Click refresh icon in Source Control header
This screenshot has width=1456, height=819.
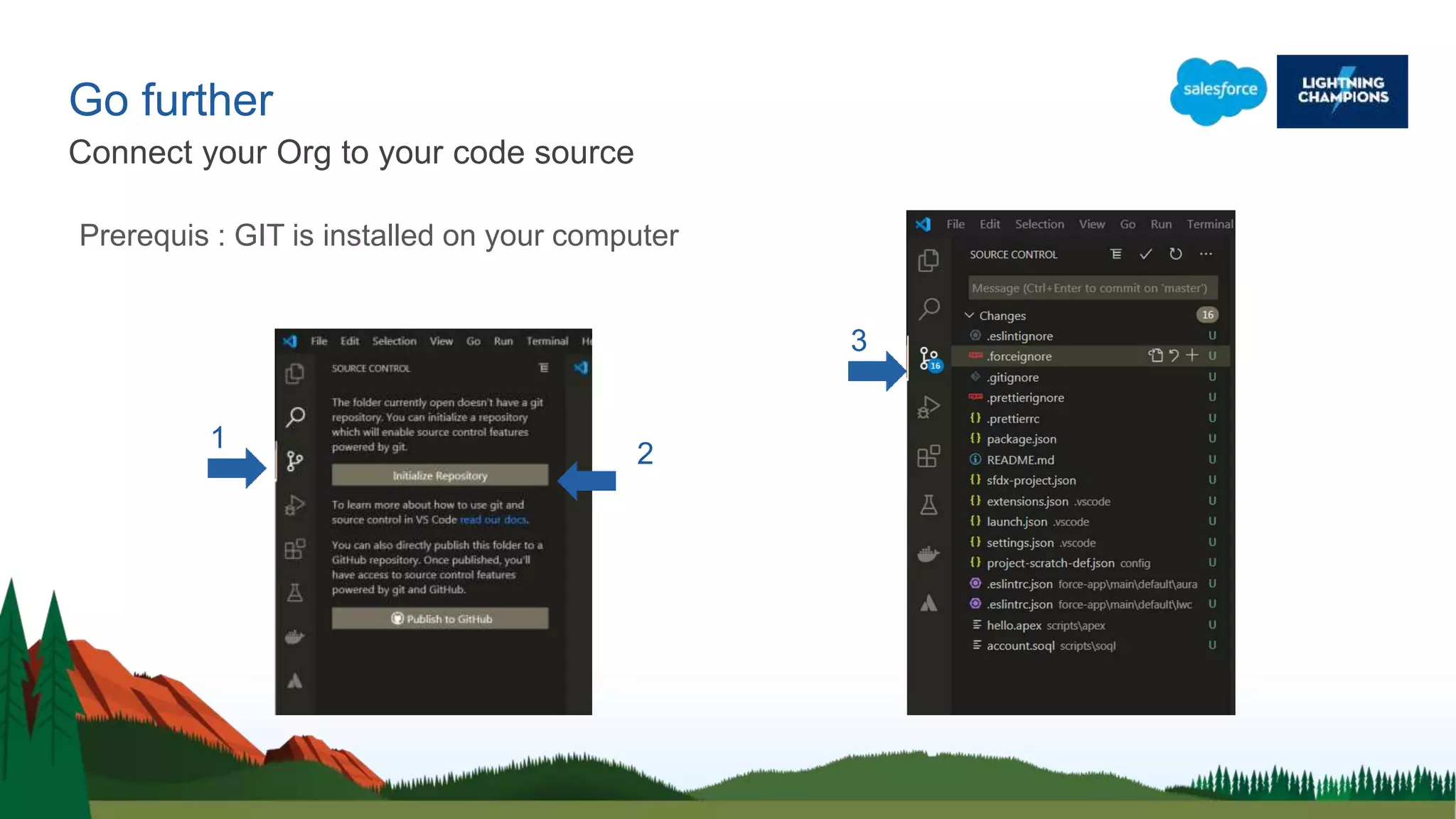click(1176, 254)
